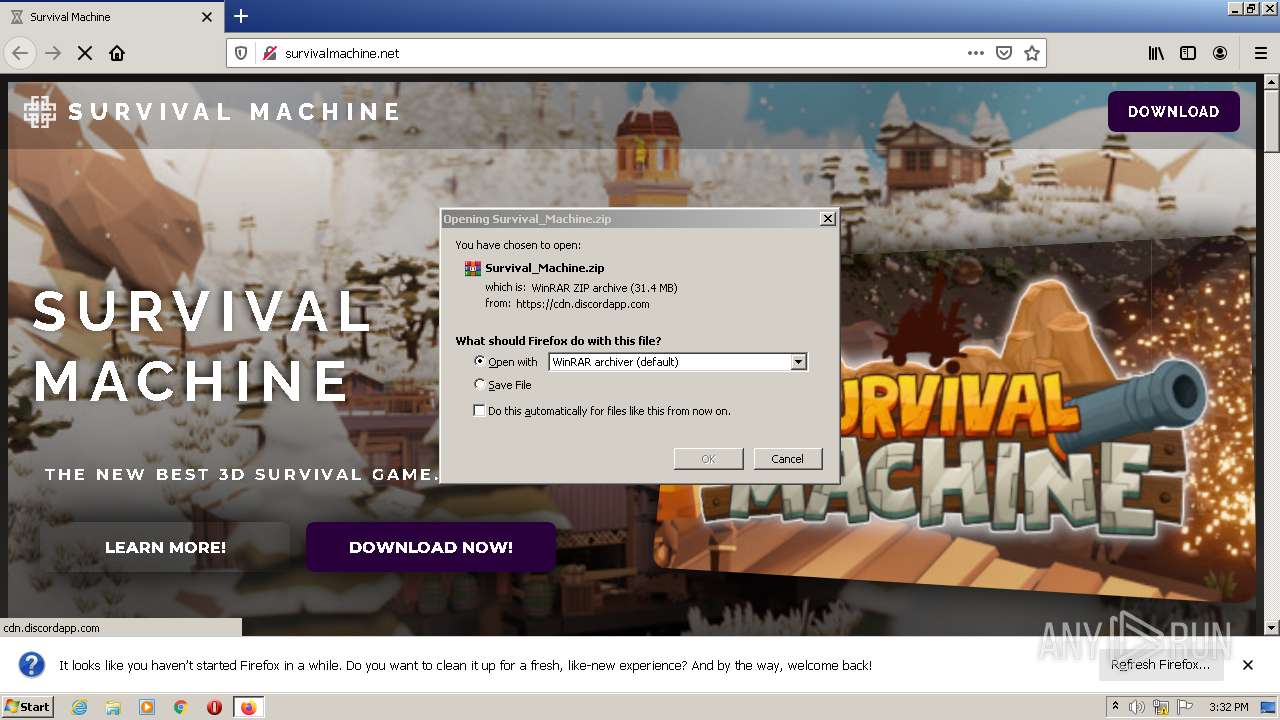Click the top DOWNLOAD button

coord(1174,111)
